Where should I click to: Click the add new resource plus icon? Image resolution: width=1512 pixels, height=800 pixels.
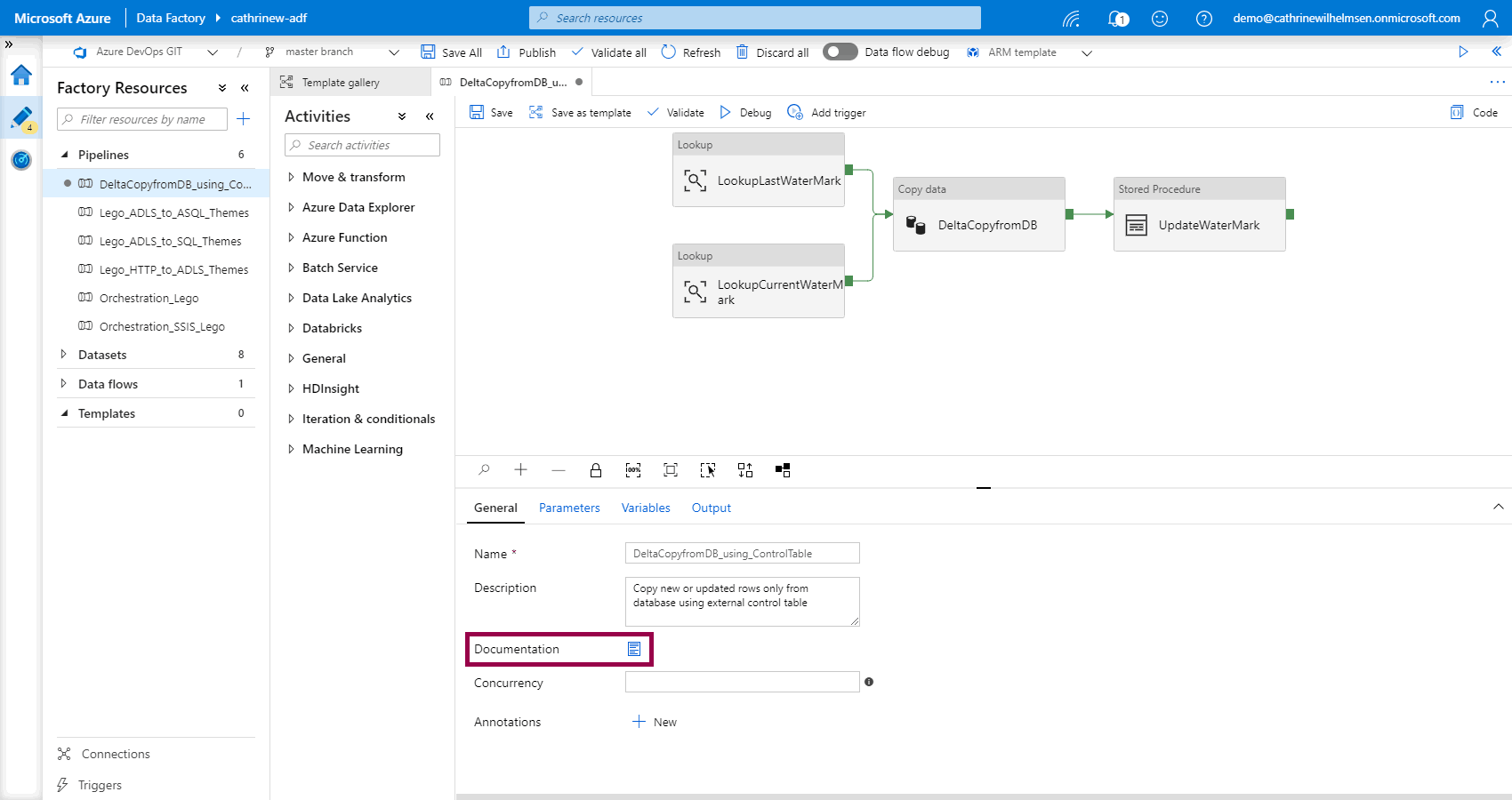[244, 119]
